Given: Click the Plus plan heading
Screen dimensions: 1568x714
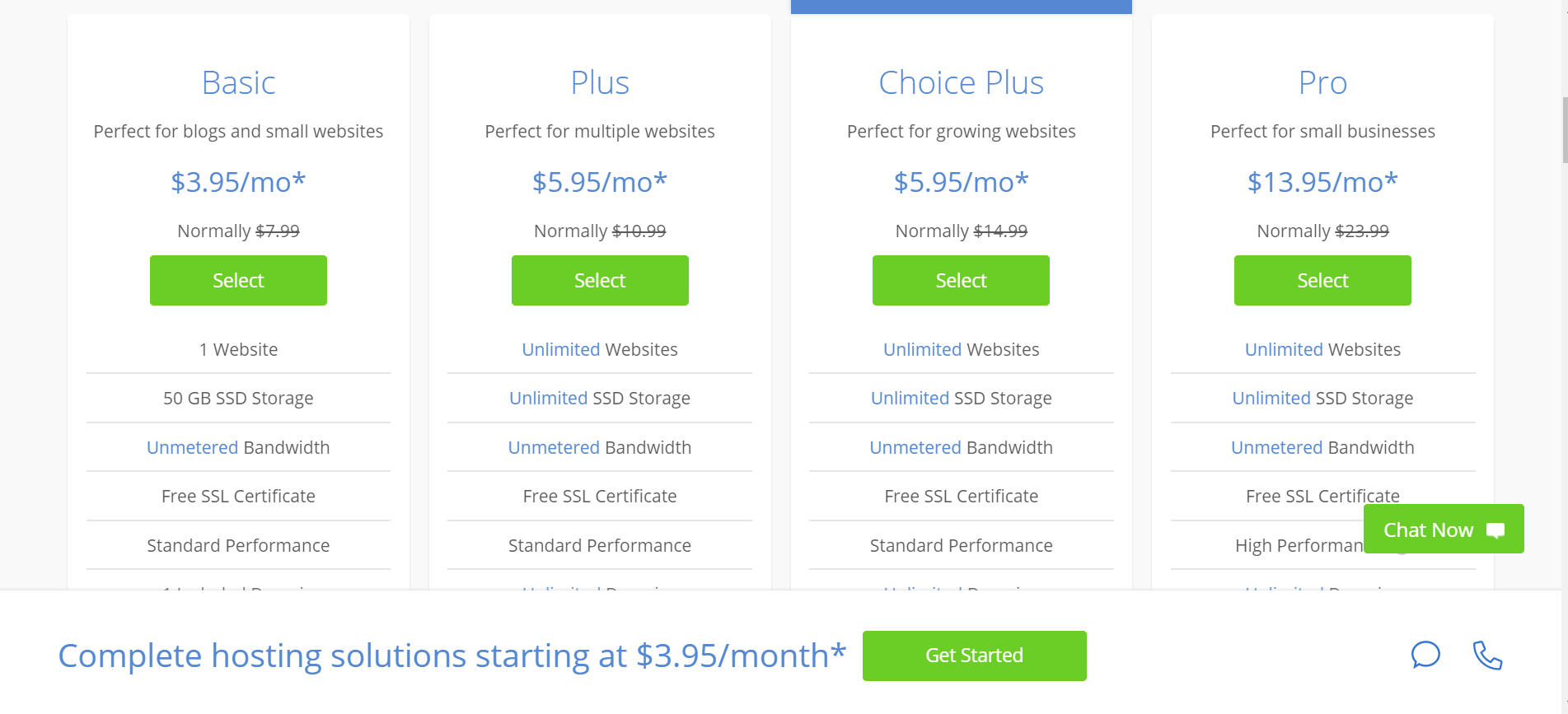Looking at the screenshot, I should 600,83.
